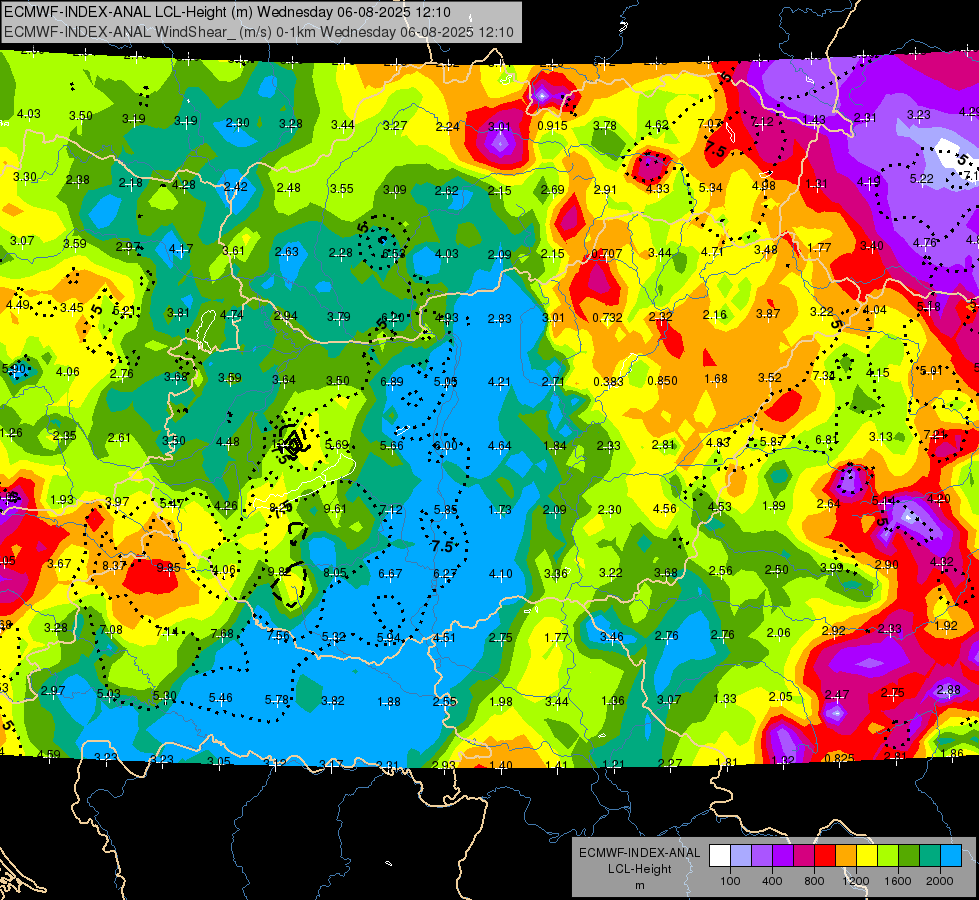This screenshot has width=979, height=900.
Task: Click the light lavender legend swatch
Action: pyautogui.click(x=741, y=856)
